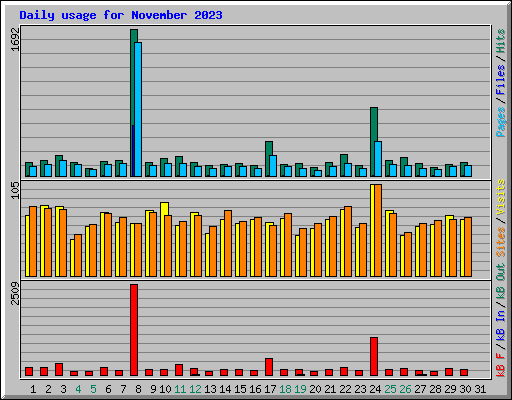Click day label 2 on the x-axis
512x400 pixels.
tap(48, 389)
